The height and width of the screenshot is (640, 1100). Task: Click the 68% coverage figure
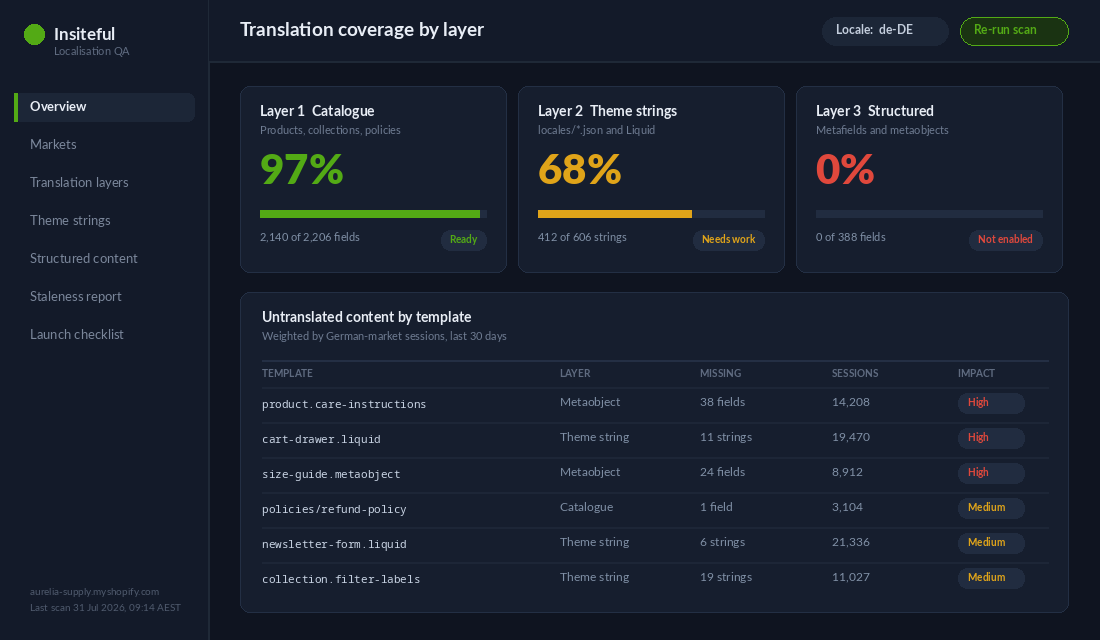579,170
